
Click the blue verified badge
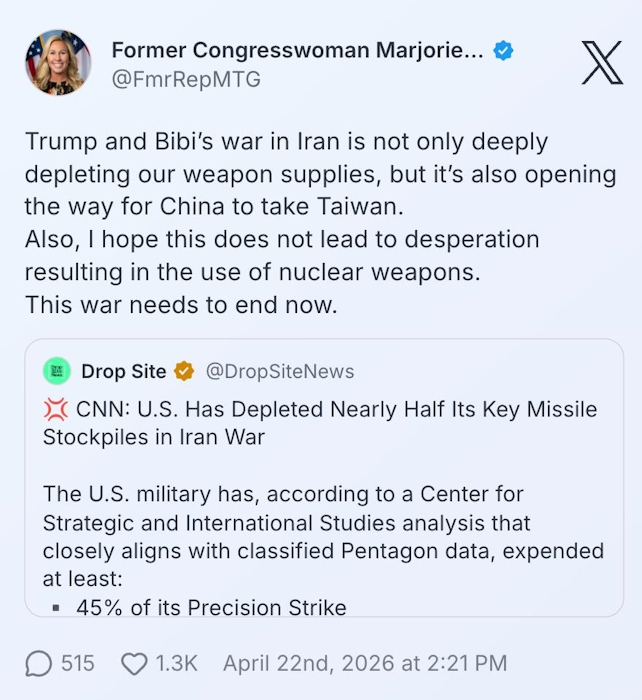coord(503,50)
